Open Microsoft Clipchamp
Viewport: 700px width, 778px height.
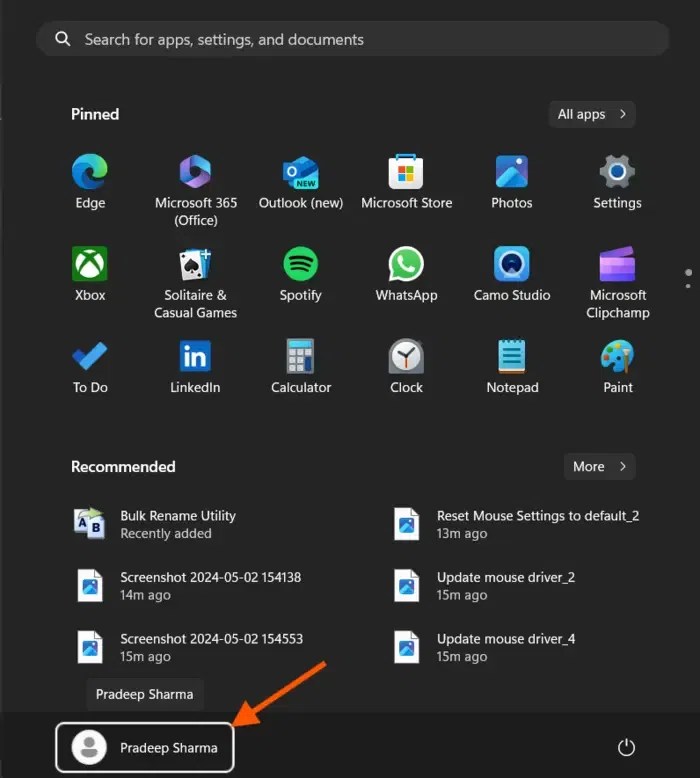click(x=617, y=283)
